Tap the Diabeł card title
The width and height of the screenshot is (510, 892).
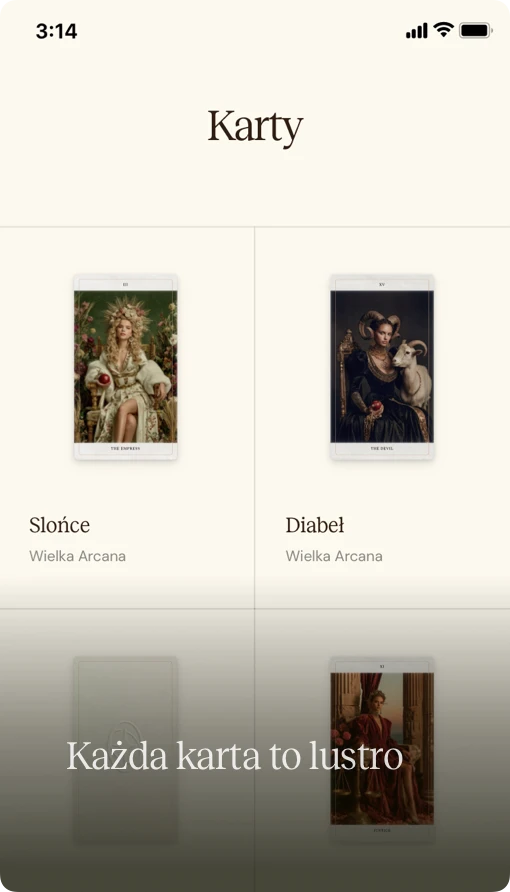click(314, 525)
